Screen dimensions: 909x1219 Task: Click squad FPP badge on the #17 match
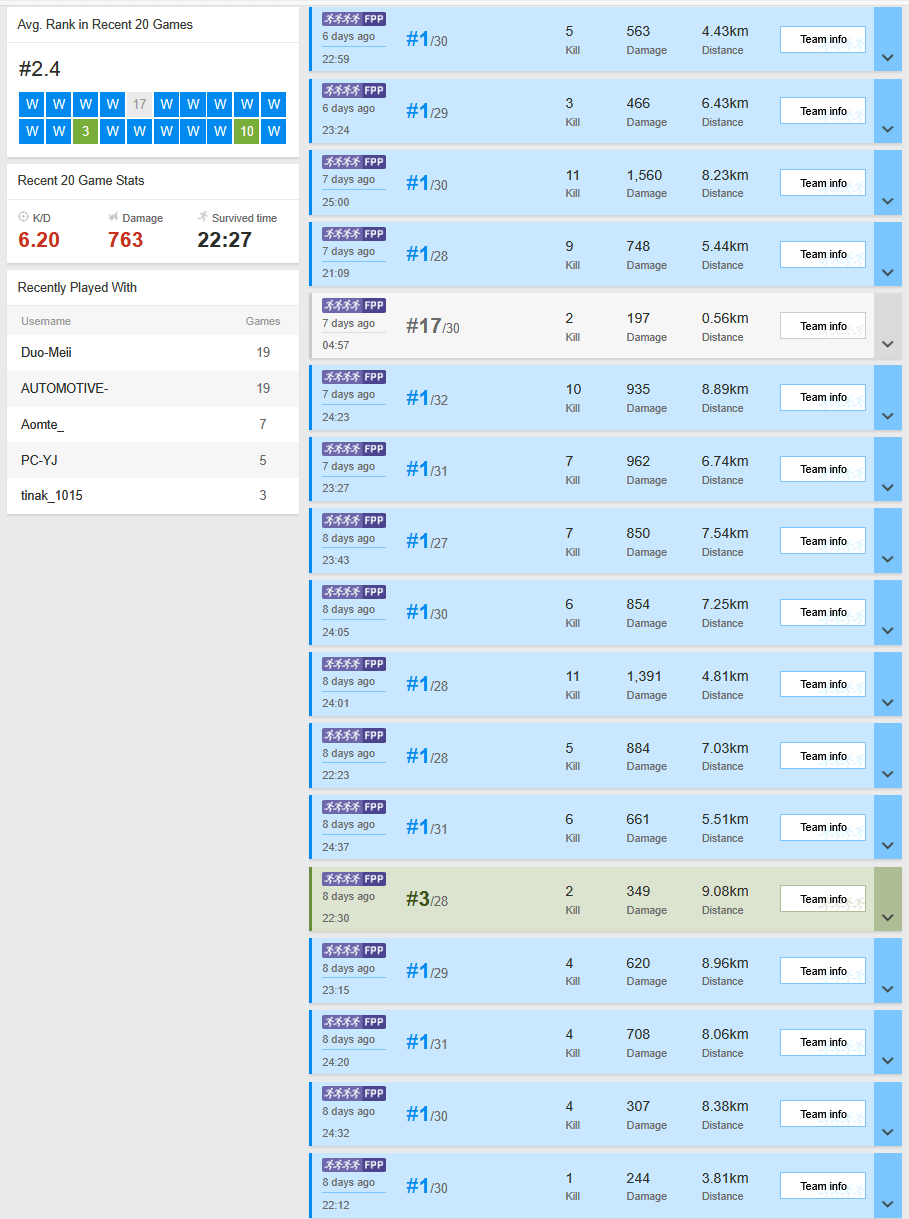(x=354, y=305)
